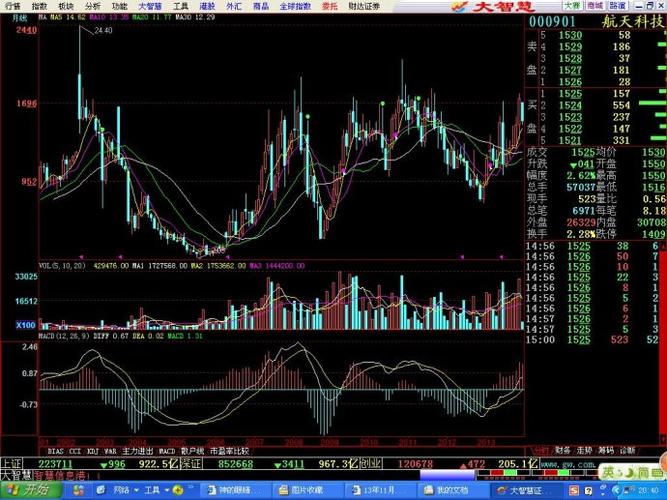Viewport: 667px width, 500px height.
Task: Switch to 13年11月 taskbar window
Action: (379, 490)
